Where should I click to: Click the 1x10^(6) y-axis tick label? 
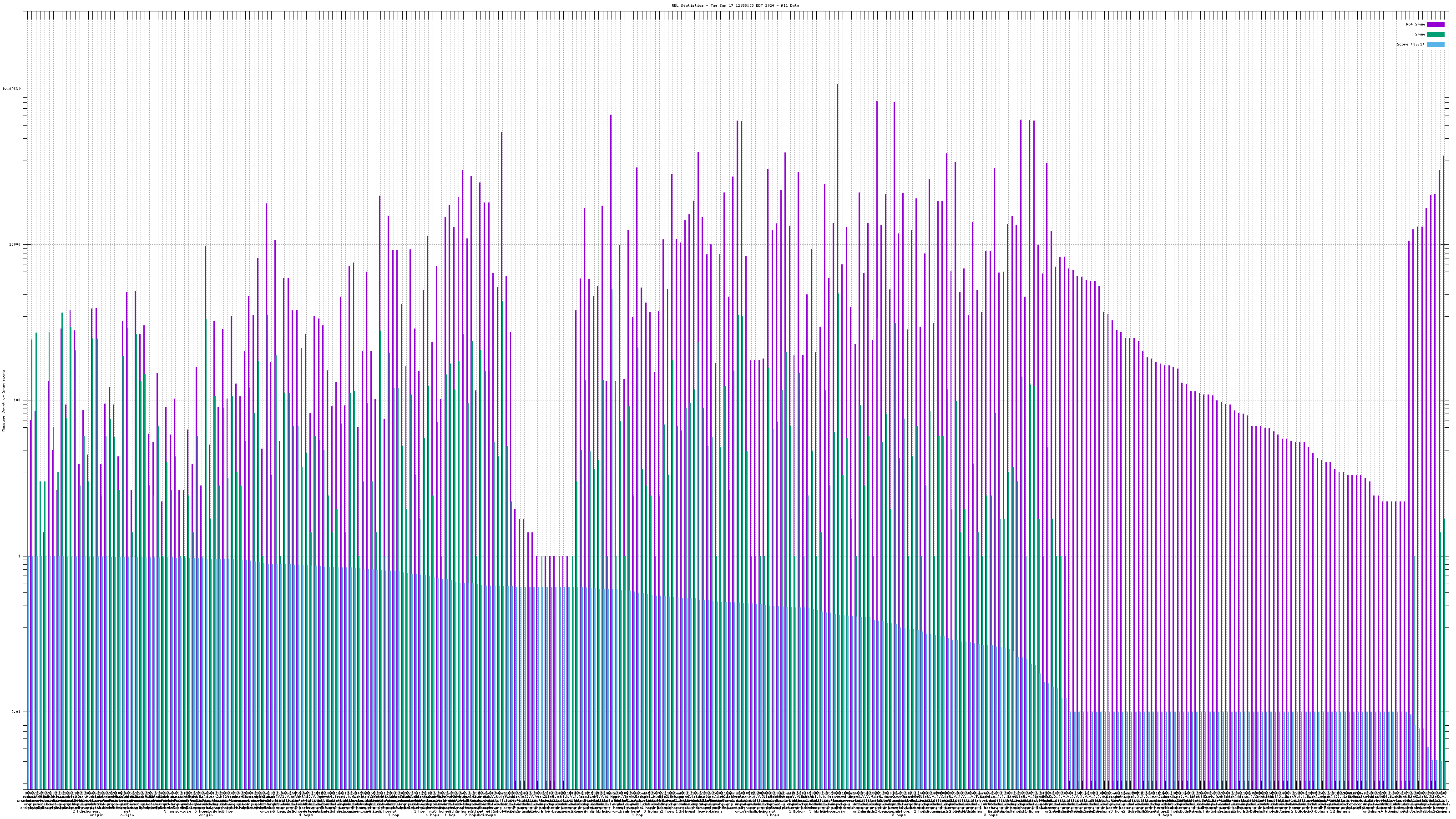11,89
